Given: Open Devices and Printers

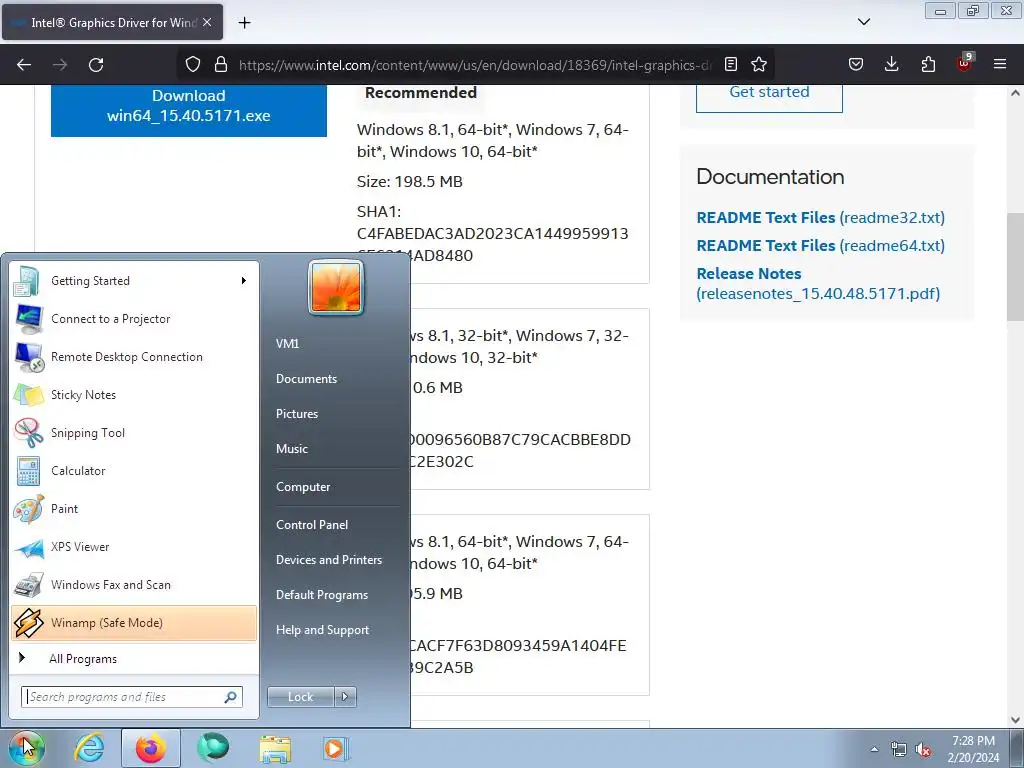Looking at the screenshot, I should [x=328, y=560].
